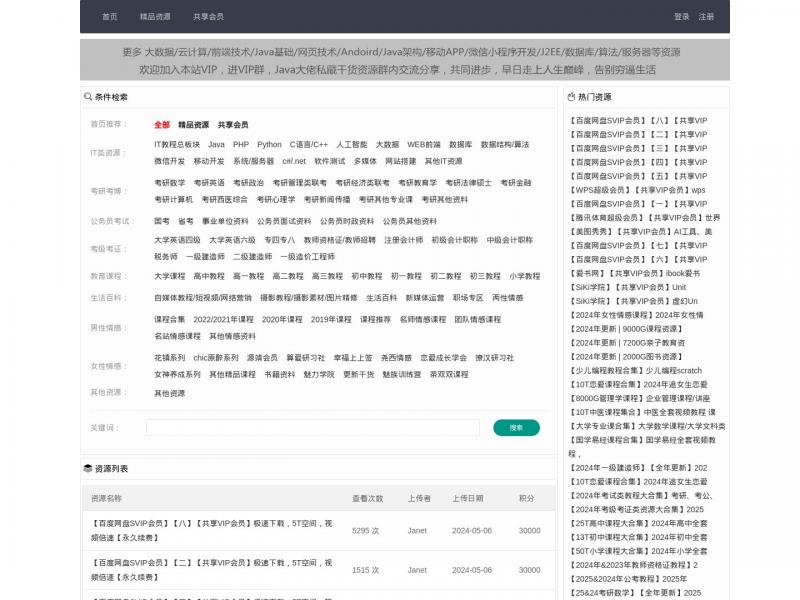Image resolution: width=800 pixels, height=600 pixels.
Task: Filter by Python category
Action: coord(269,144)
